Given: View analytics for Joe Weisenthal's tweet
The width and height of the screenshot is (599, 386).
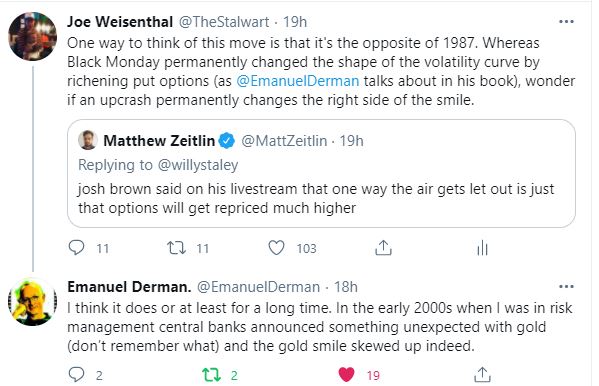Looking at the screenshot, I should (x=482, y=248).
